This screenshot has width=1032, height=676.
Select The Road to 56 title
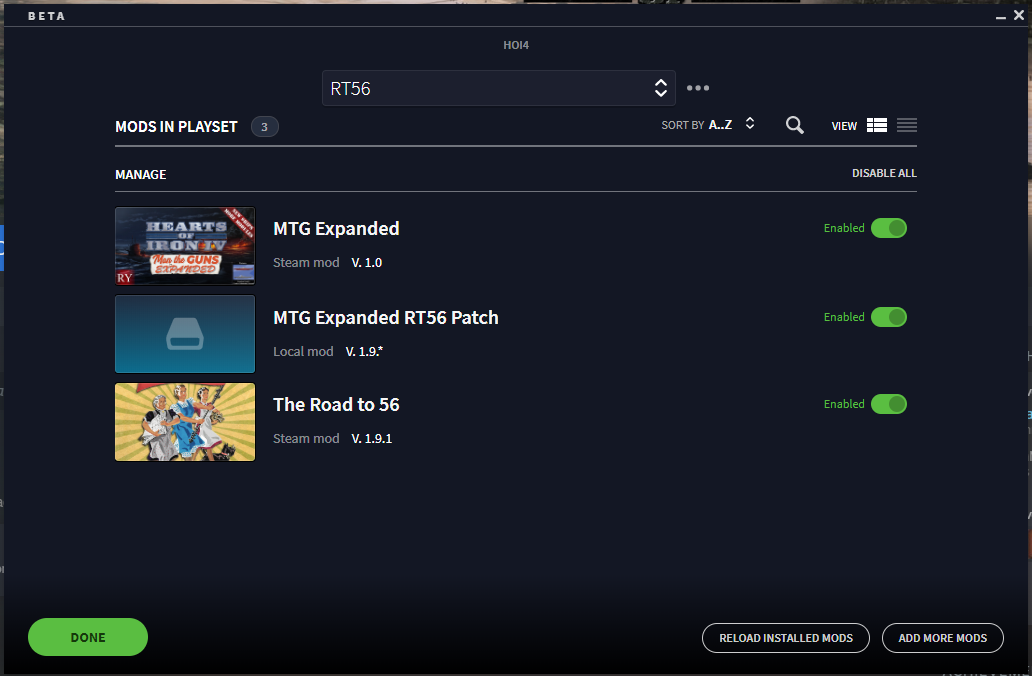(x=336, y=405)
